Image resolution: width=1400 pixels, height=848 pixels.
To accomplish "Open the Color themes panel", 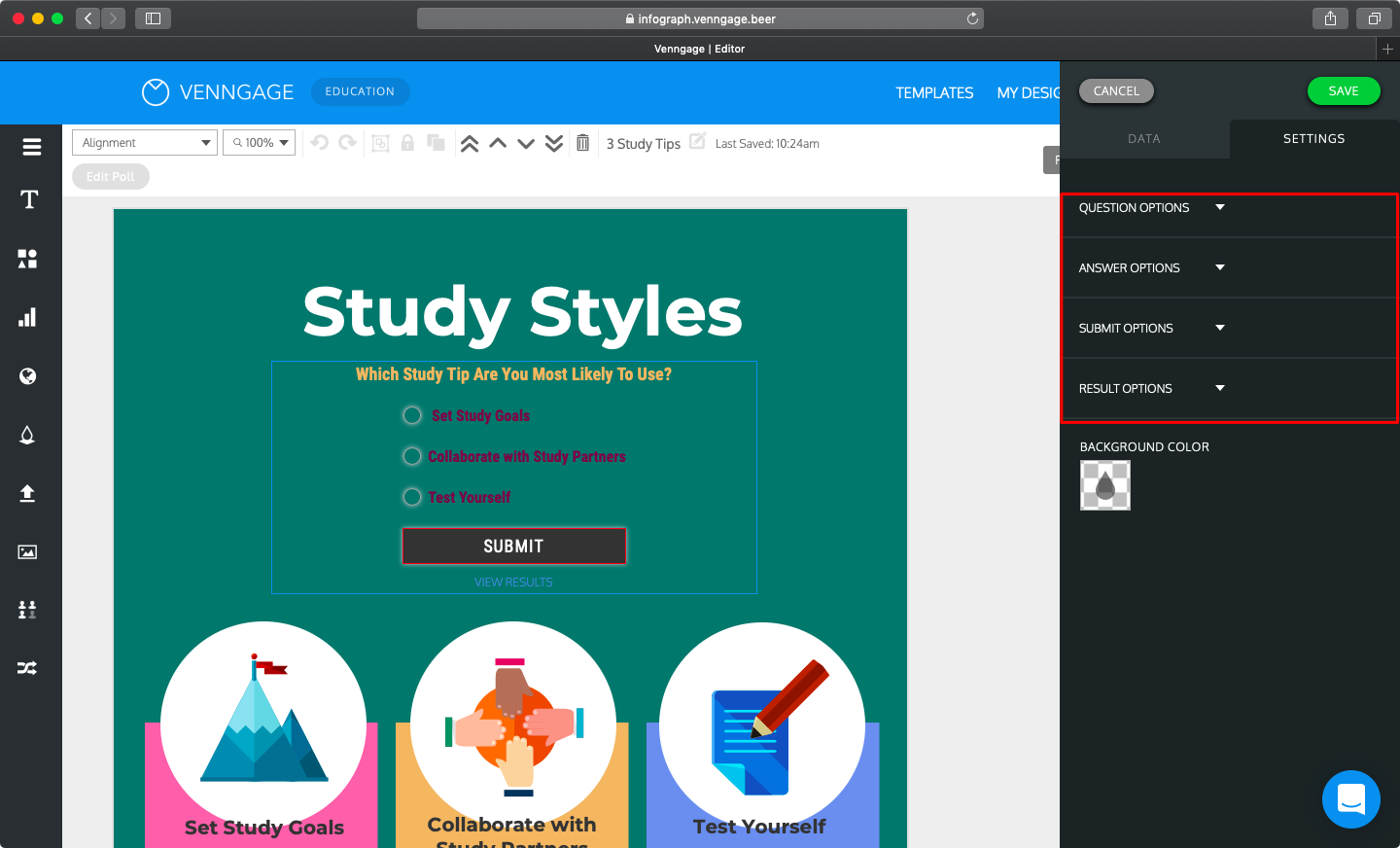I will (30, 435).
